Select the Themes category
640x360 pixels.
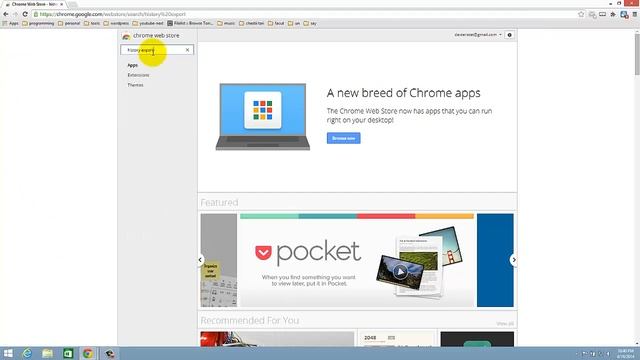point(135,85)
